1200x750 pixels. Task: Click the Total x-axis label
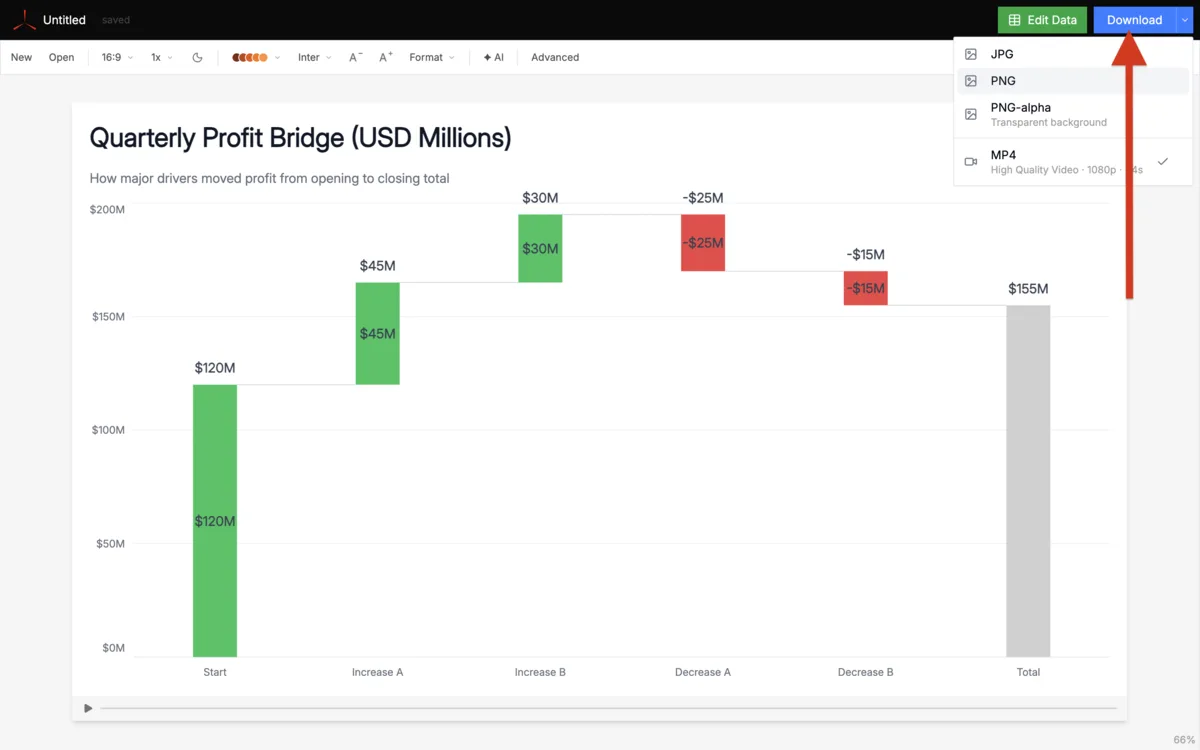[x=1028, y=672]
